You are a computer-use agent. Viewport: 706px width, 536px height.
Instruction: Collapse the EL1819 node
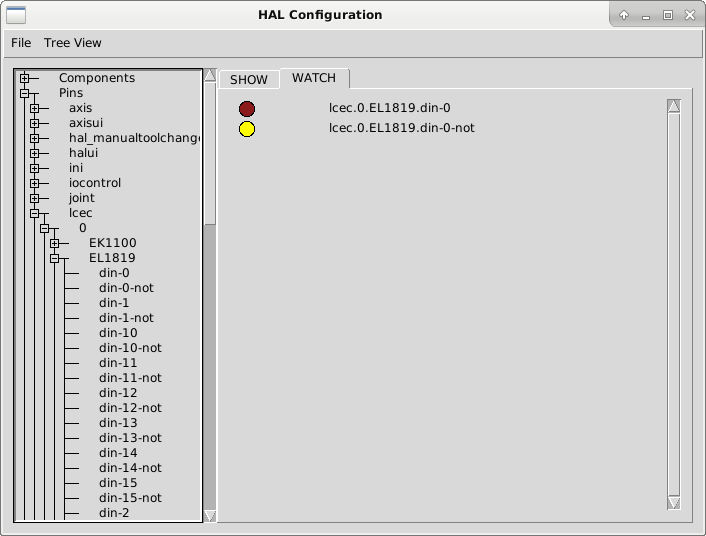click(x=54, y=259)
